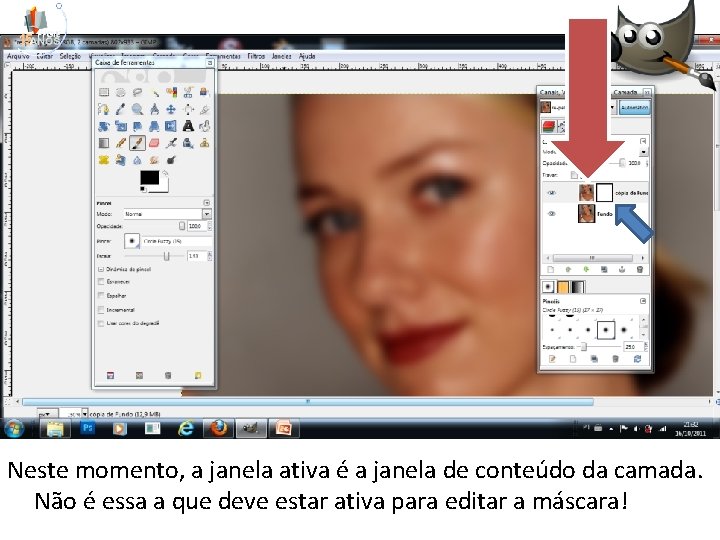Select the Blur/Sharpen drop tool
The image size is (720, 540).
137,160
